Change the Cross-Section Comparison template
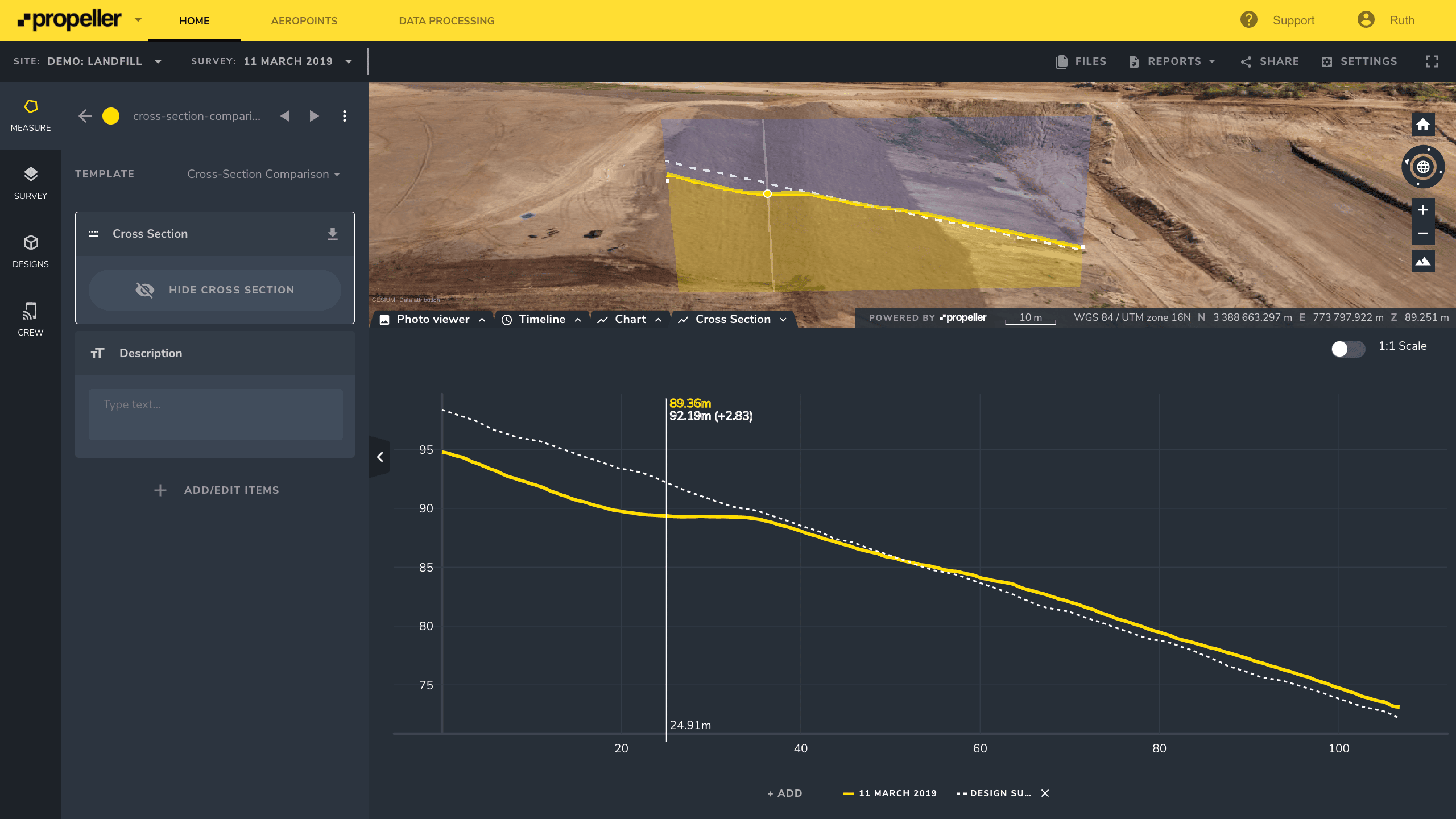 point(263,174)
